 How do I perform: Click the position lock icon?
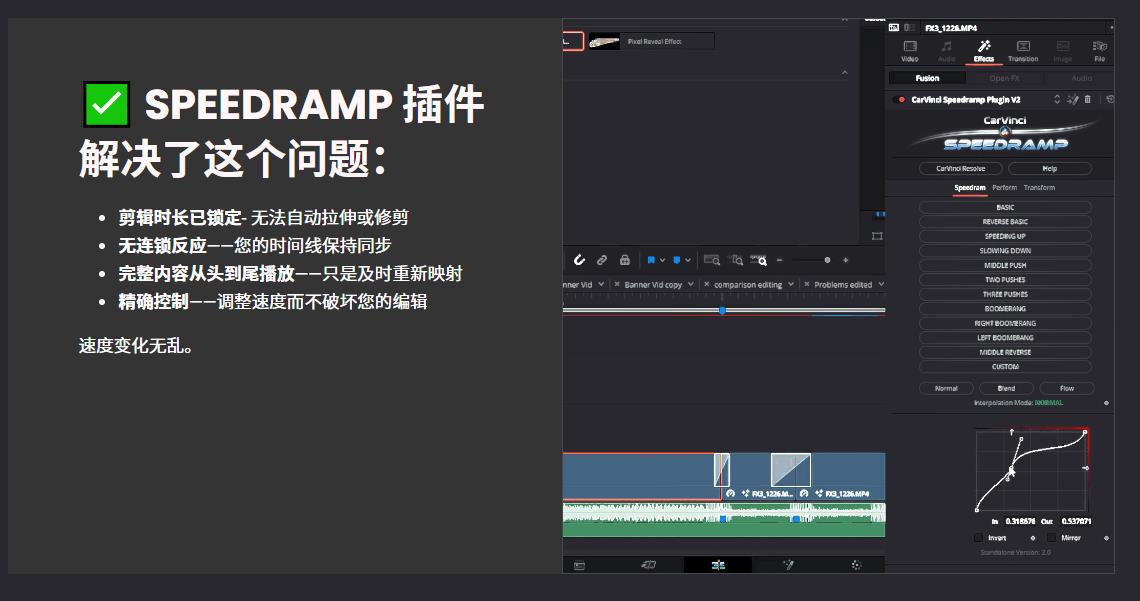625,260
